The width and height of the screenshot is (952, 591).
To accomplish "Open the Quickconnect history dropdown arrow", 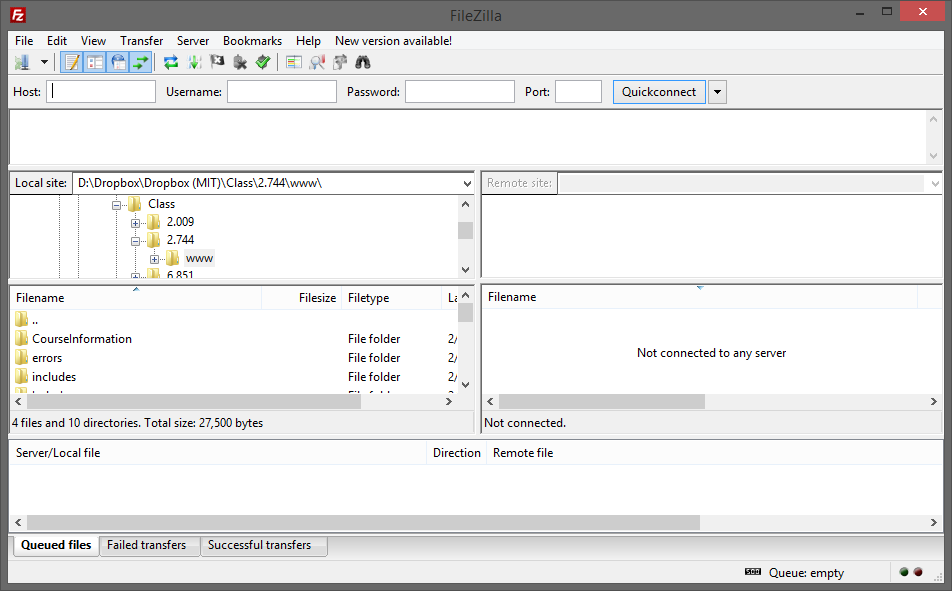I will point(717,92).
